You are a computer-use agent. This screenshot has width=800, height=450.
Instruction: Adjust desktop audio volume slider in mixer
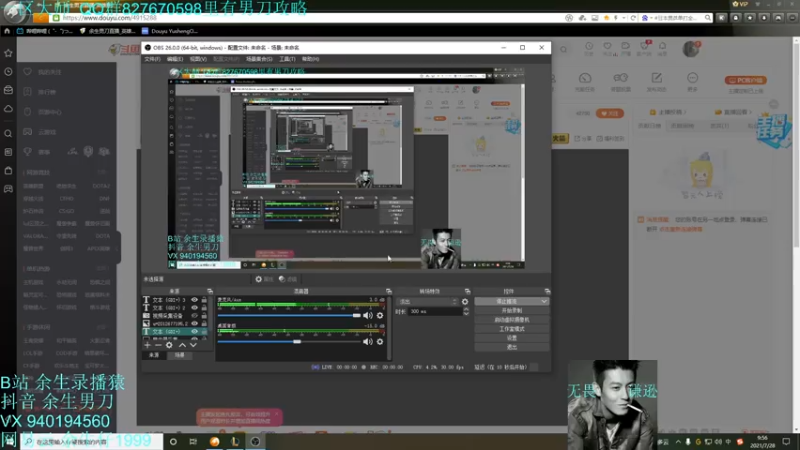(x=289, y=341)
